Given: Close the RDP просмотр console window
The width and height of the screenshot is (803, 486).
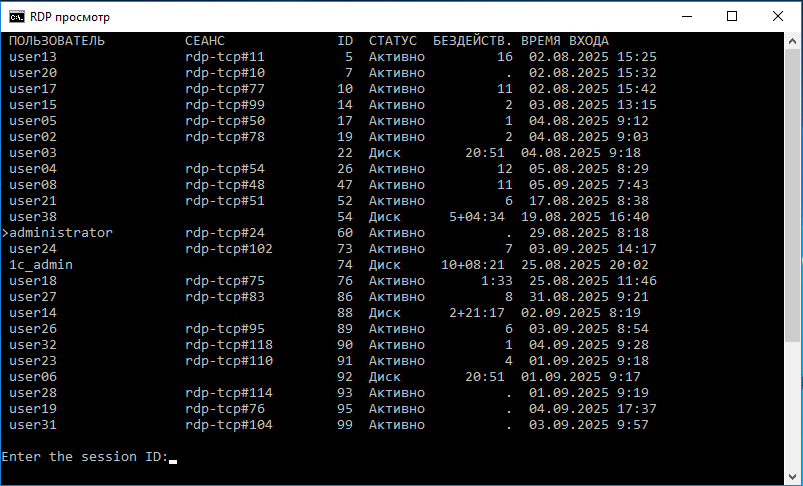Looking at the screenshot, I should pos(778,16).
